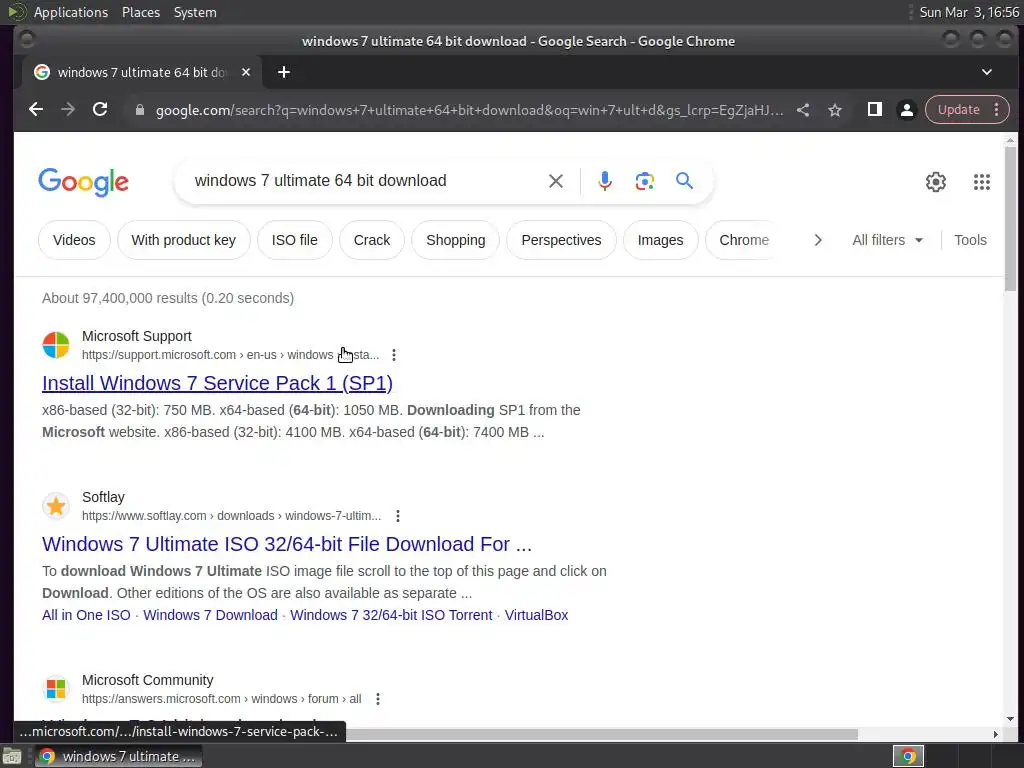1024x768 pixels.
Task: Open the All filters dropdown
Action: 887,240
